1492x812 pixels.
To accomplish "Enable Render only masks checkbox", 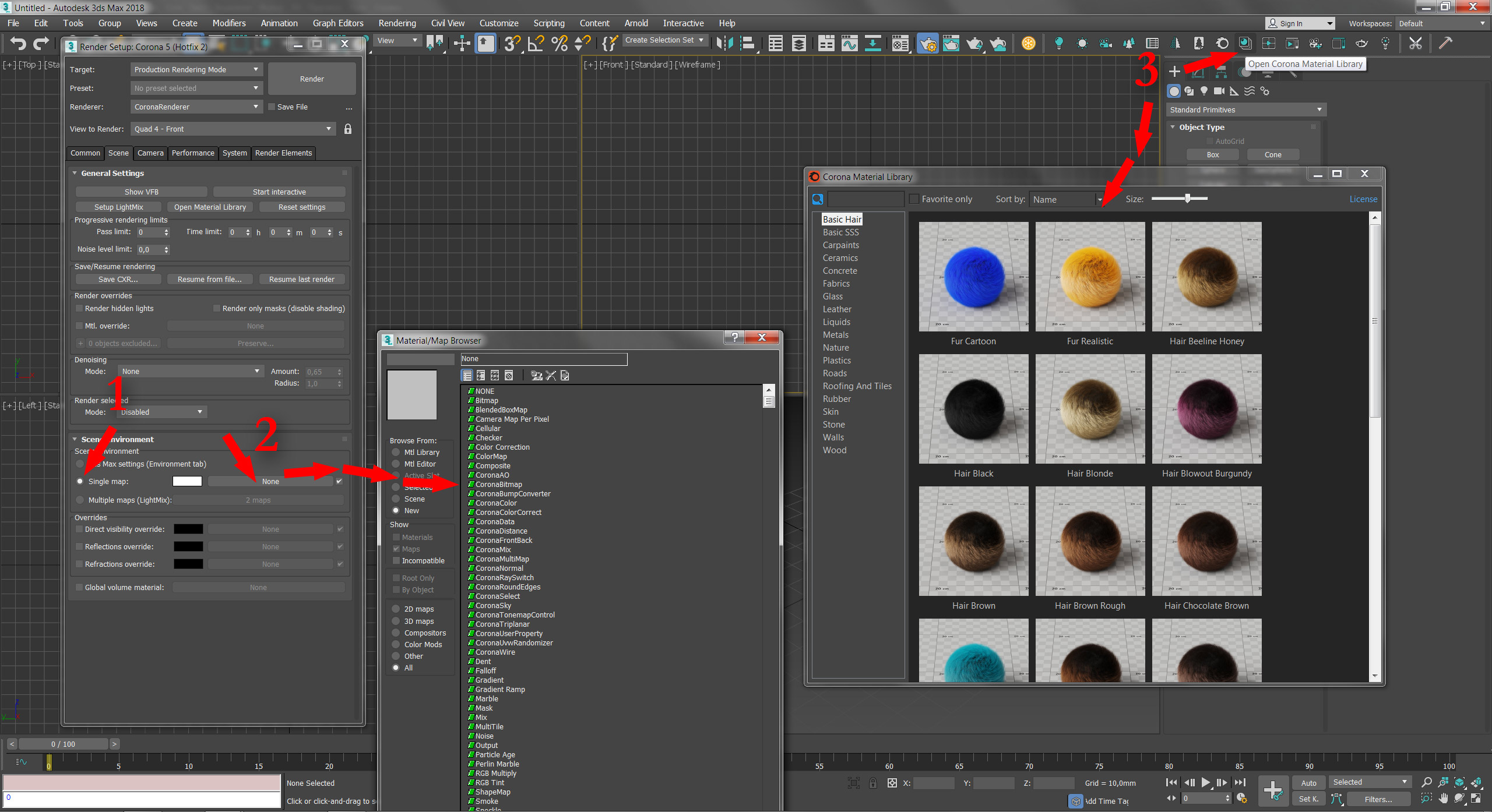I will (x=217, y=308).
